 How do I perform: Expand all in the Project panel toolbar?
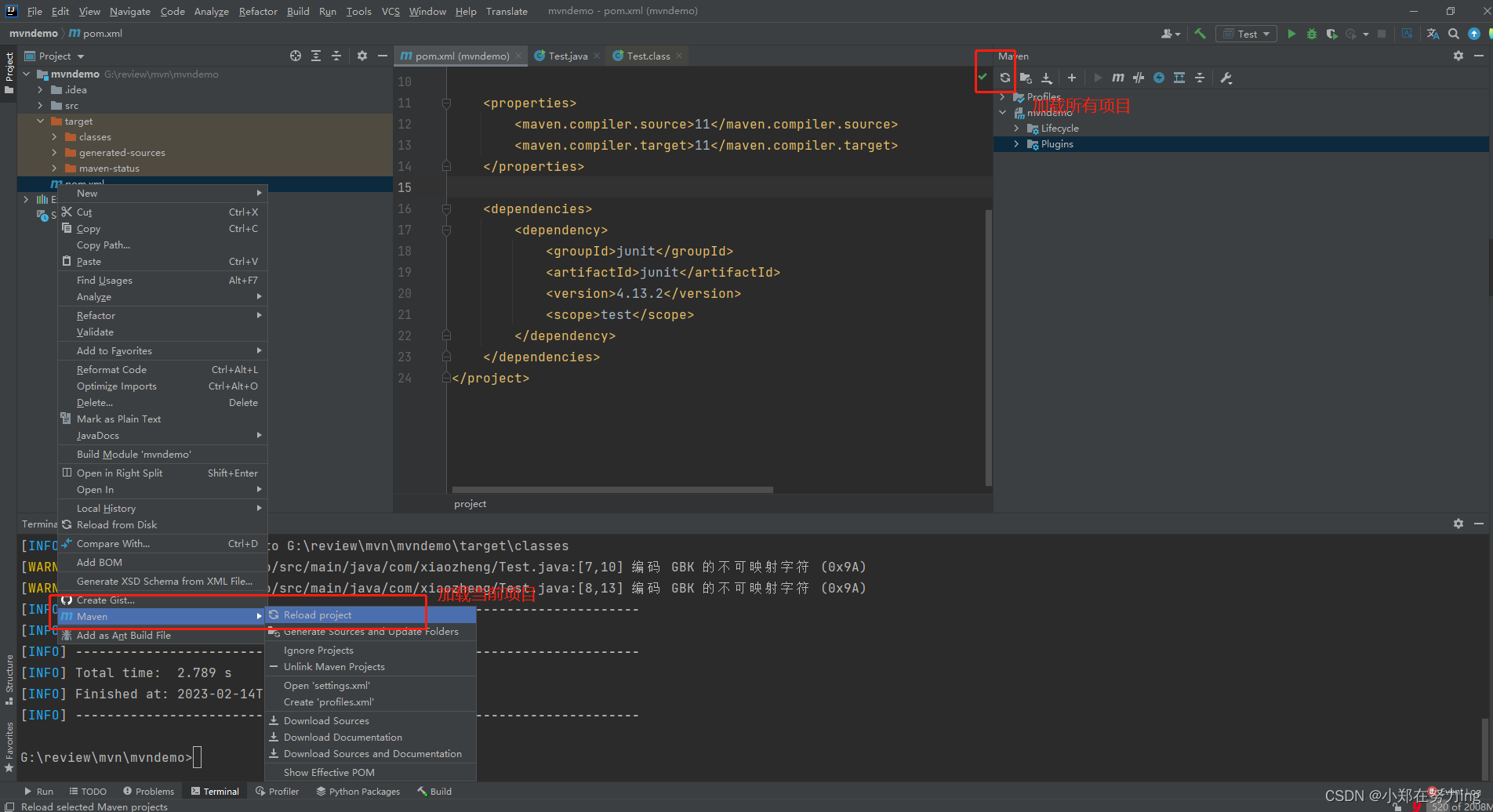point(315,56)
